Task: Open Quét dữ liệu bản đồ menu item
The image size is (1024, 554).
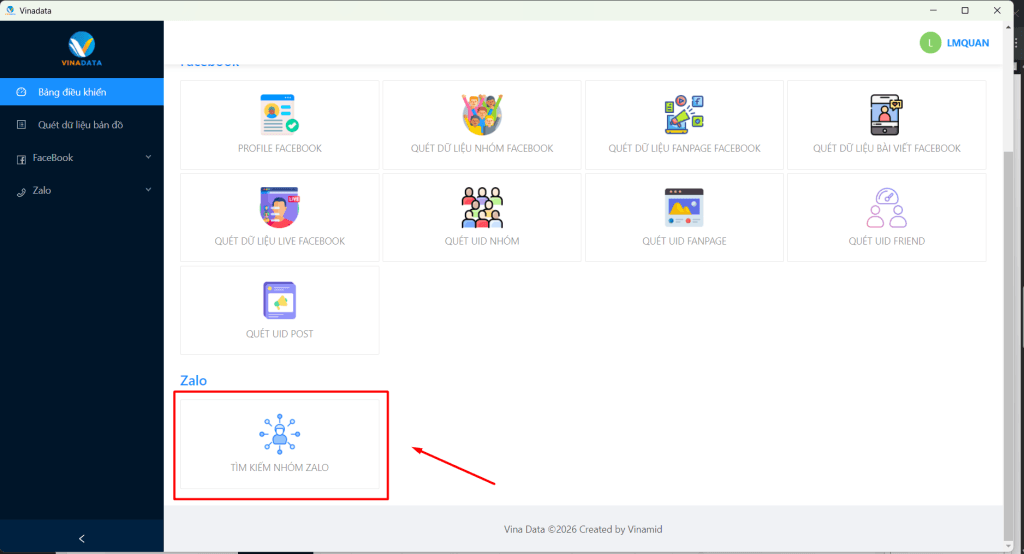Action: [79, 125]
